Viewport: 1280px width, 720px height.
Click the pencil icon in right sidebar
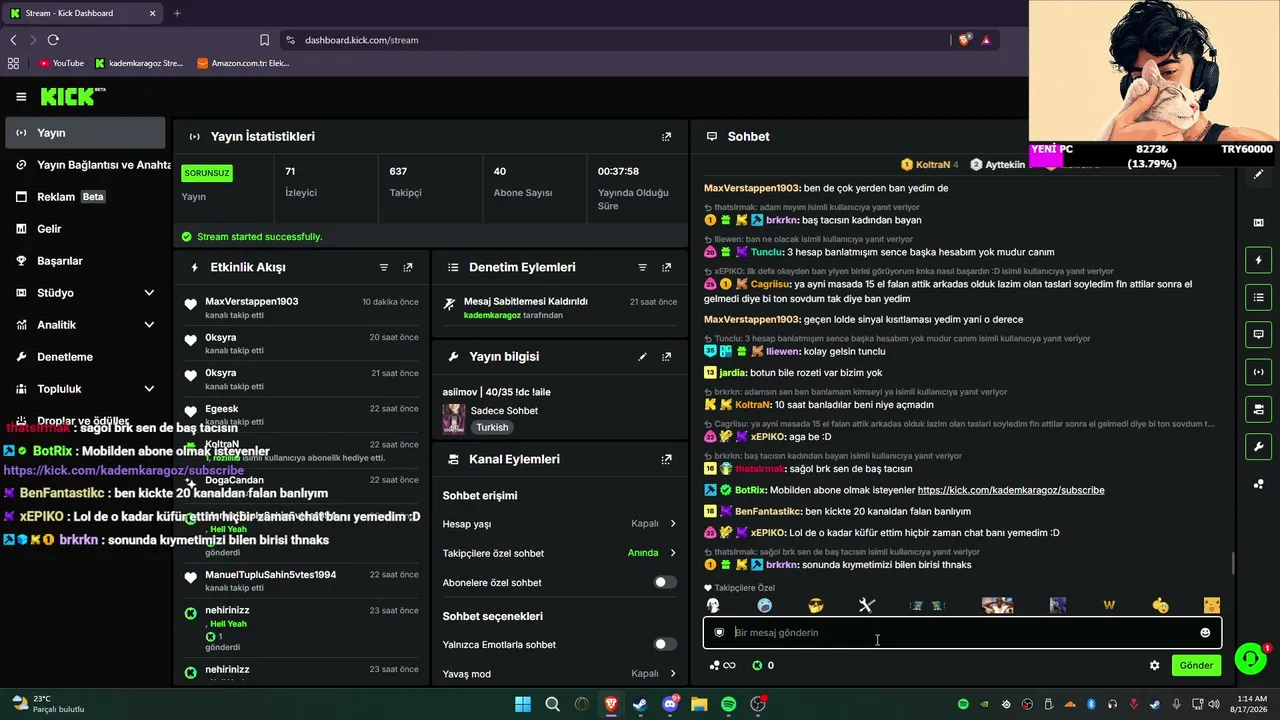pos(1258,175)
